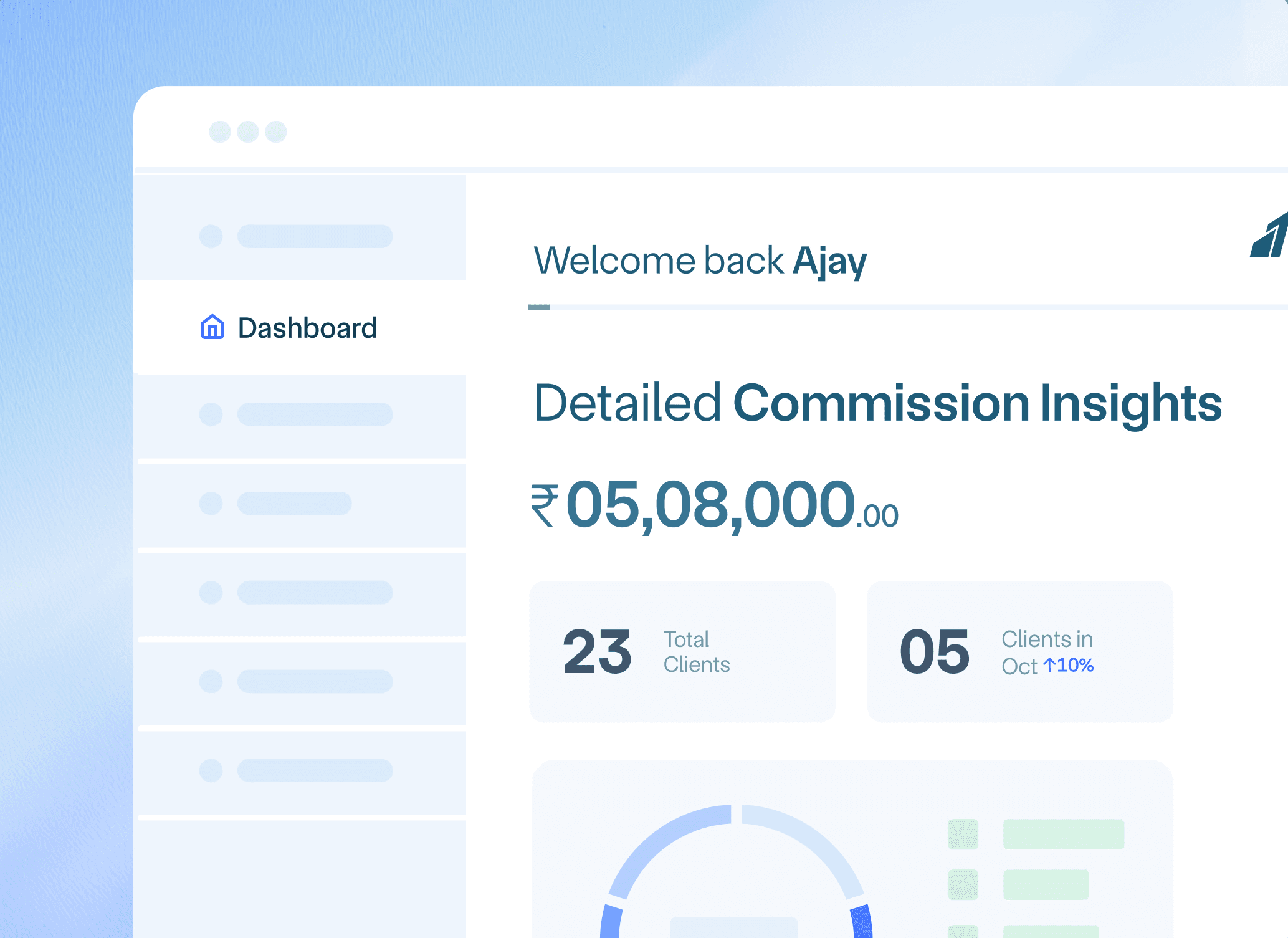The height and width of the screenshot is (938, 1288).
Task: Click the rupee currency symbol
Action: coord(544,505)
